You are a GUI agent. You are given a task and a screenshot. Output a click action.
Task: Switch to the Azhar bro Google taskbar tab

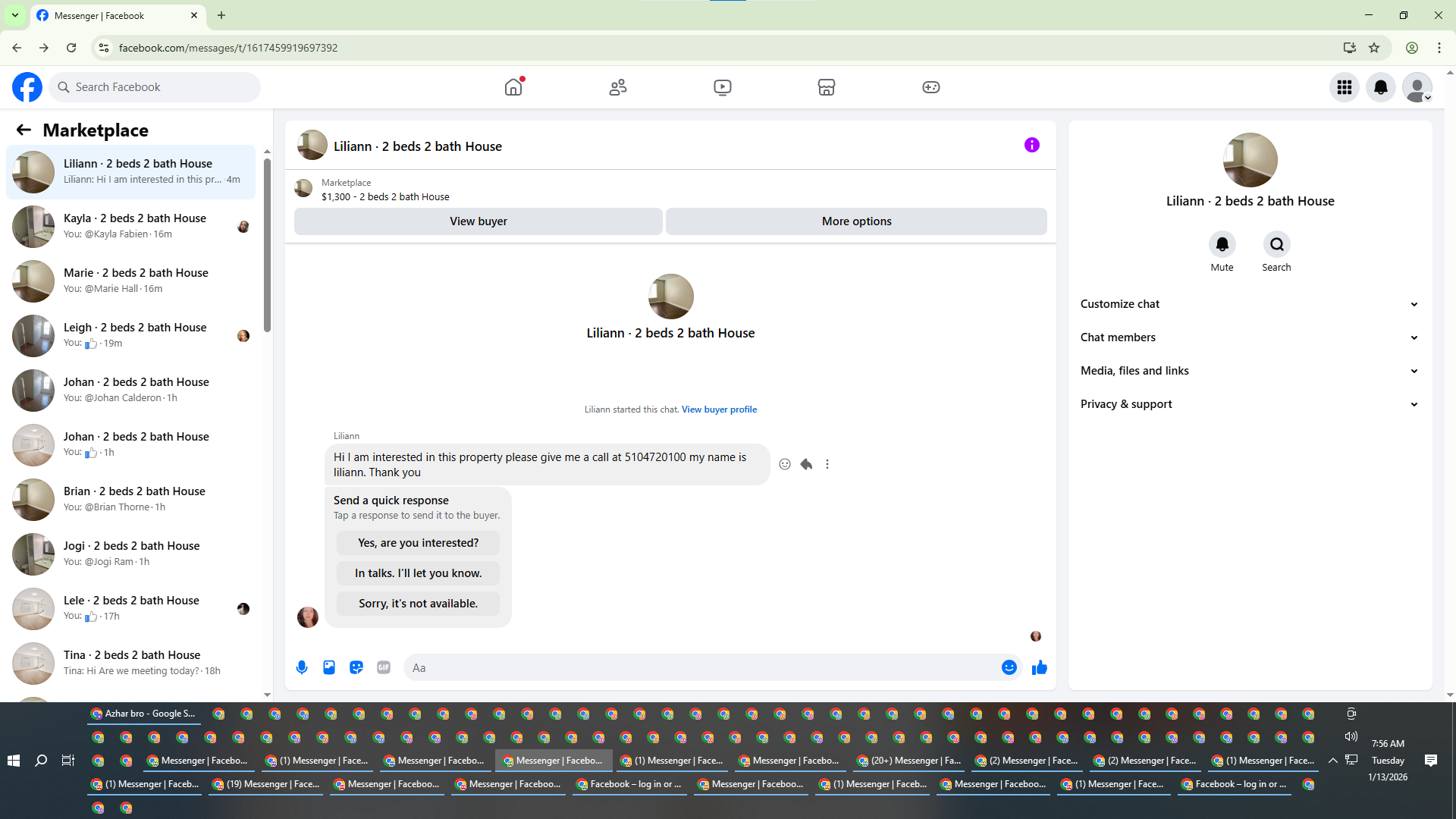click(144, 714)
